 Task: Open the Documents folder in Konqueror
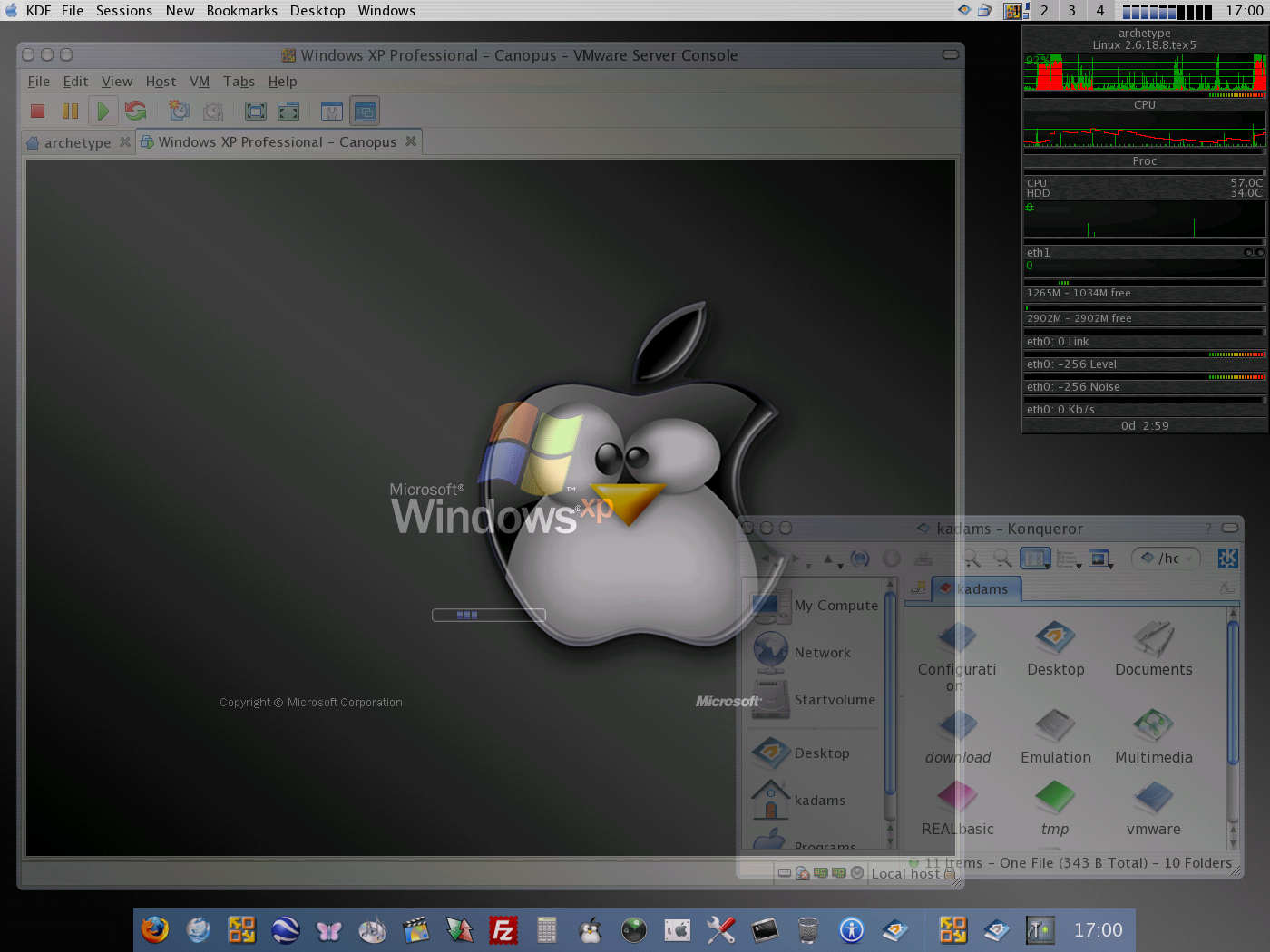1153,648
